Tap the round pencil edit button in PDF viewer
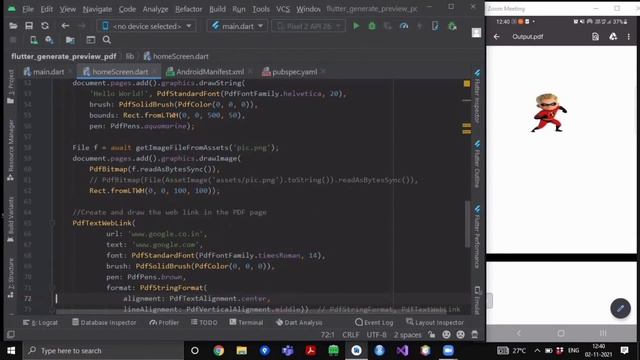 click(620, 308)
